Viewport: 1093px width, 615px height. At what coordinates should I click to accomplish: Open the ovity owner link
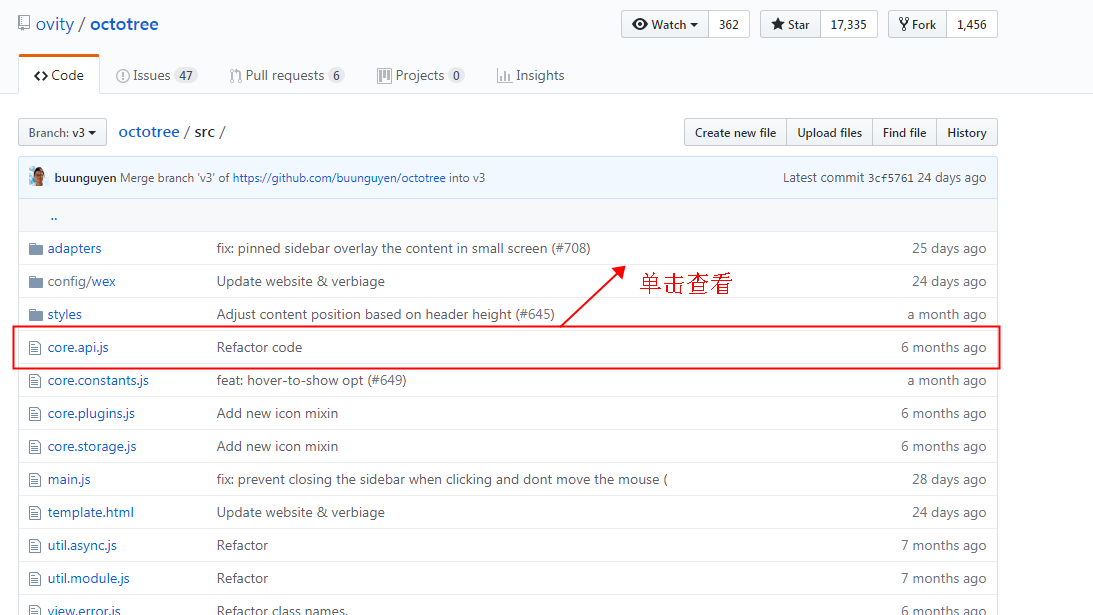point(54,24)
